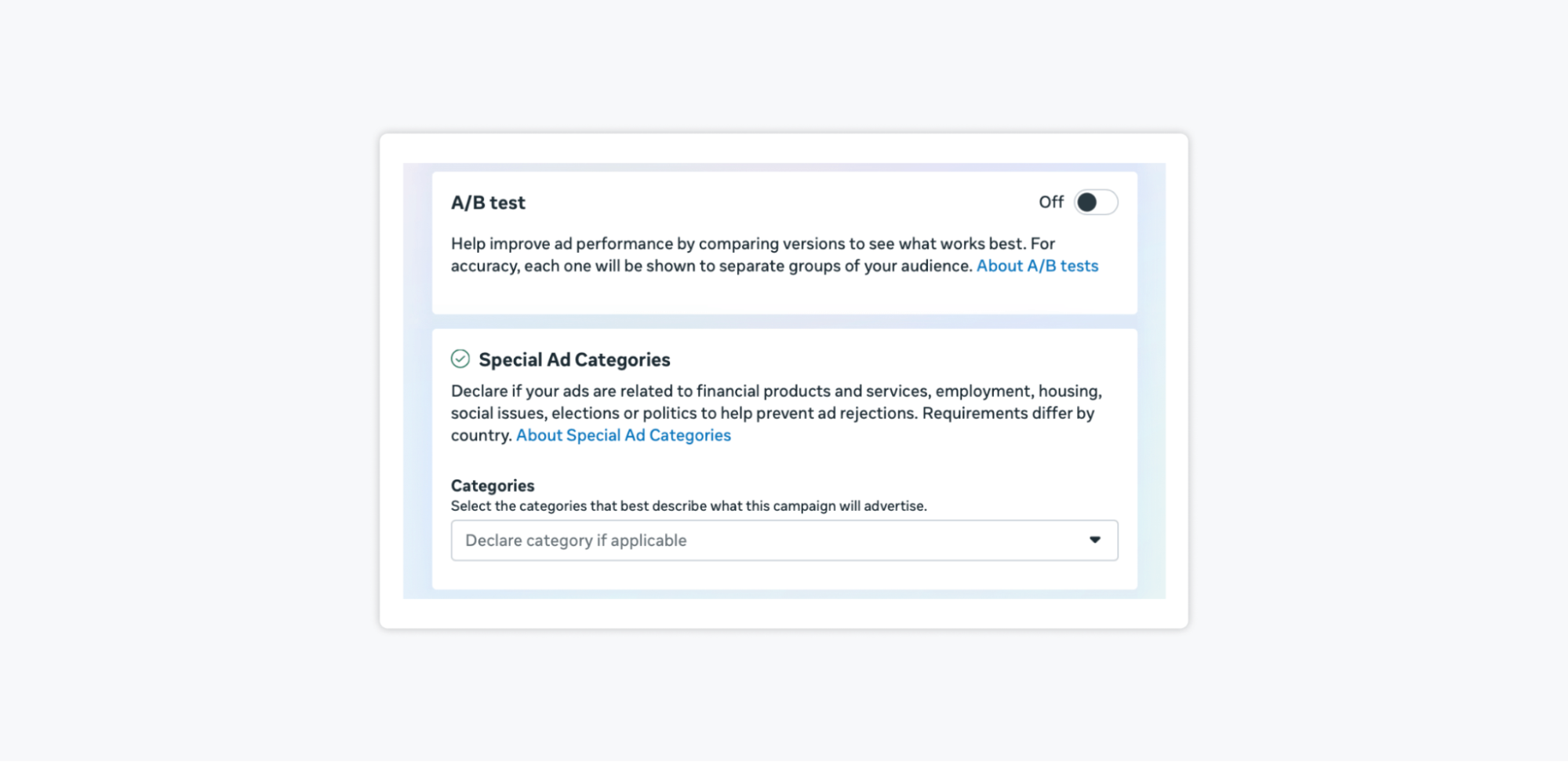Toggle the A/B test switch on
The height and width of the screenshot is (762, 1568).
(x=1096, y=202)
